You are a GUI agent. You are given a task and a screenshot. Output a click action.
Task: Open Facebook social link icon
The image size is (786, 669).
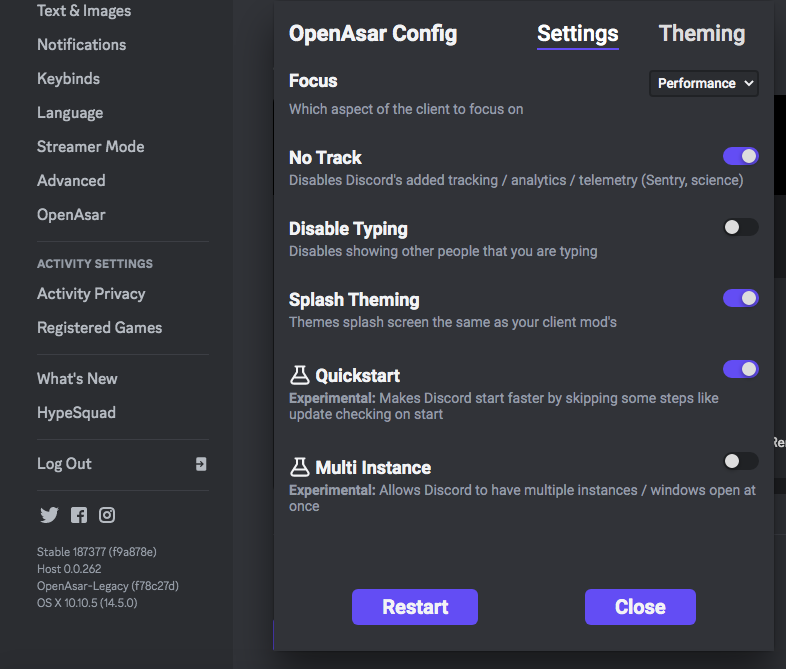coord(79,515)
